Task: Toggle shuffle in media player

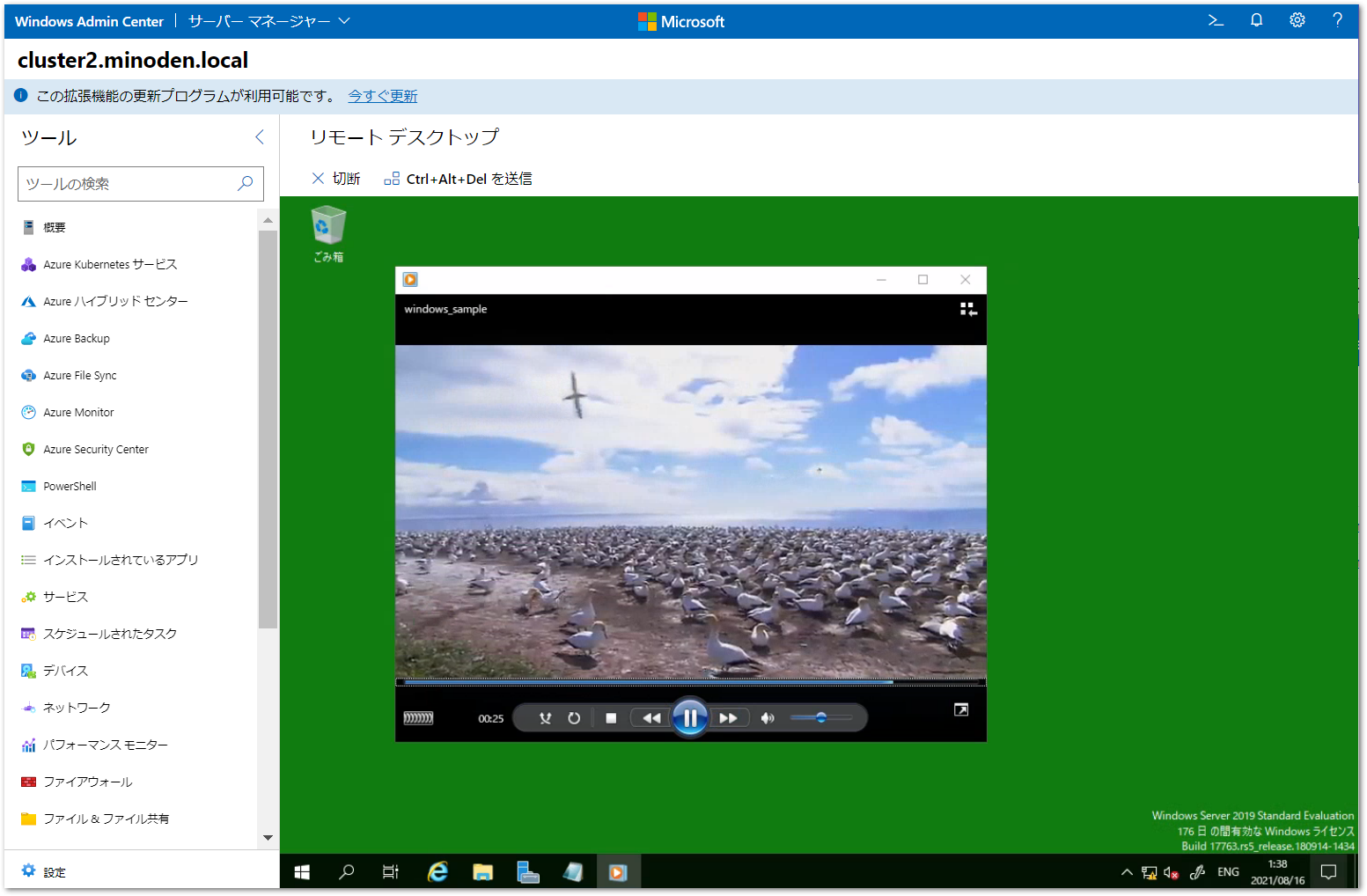Action: pos(545,718)
